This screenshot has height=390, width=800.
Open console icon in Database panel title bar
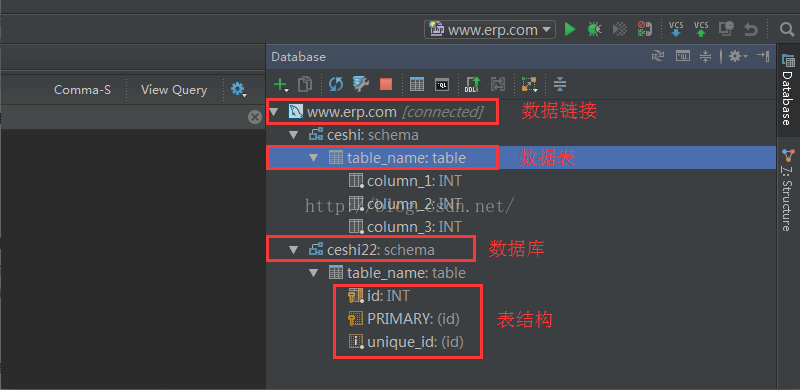(x=683, y=56)
